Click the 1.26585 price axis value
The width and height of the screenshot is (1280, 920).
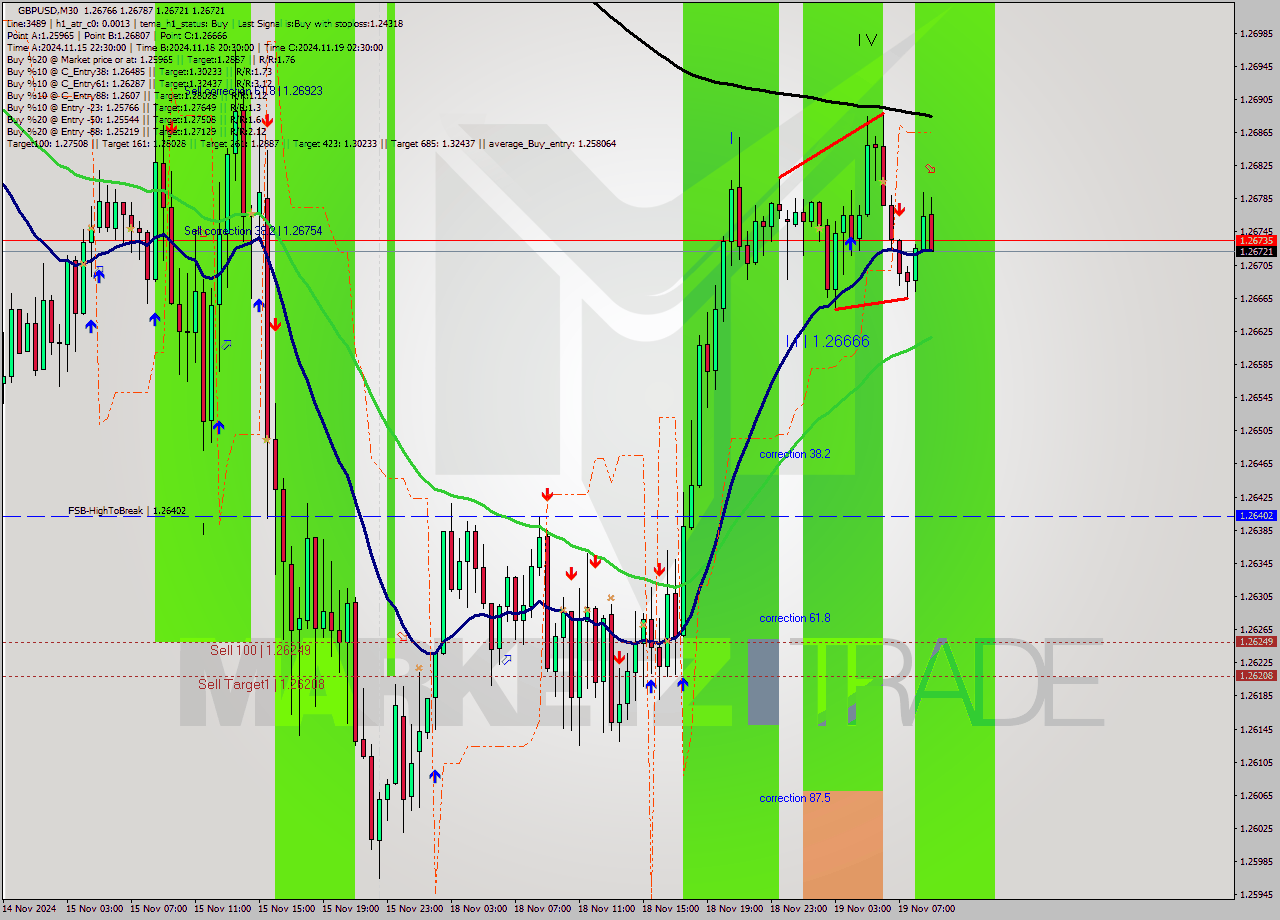coord(1256,365)
